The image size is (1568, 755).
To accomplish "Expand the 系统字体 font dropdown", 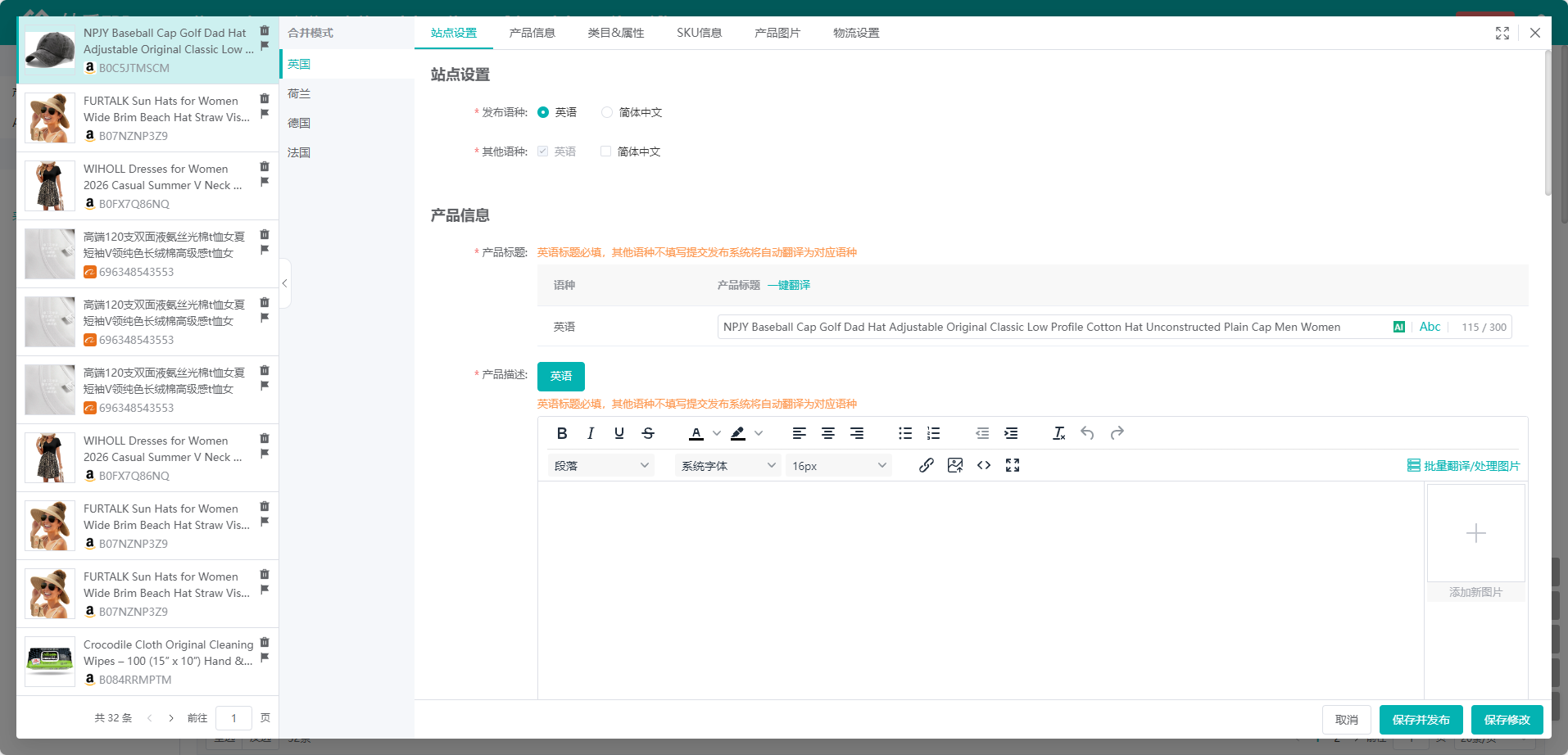I will [727, 466].
